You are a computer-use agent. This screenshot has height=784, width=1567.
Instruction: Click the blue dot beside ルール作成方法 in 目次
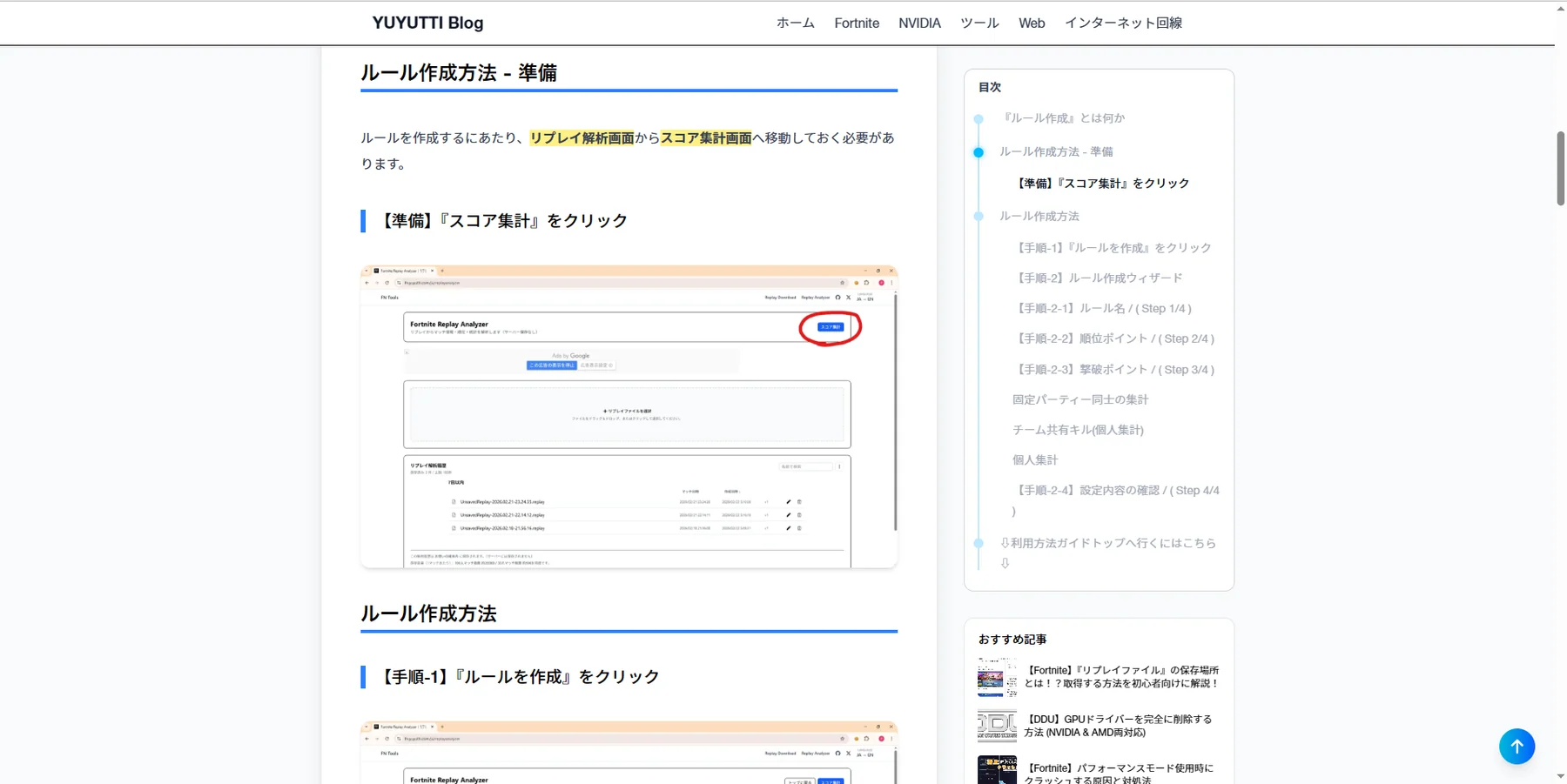pos(979,216)
